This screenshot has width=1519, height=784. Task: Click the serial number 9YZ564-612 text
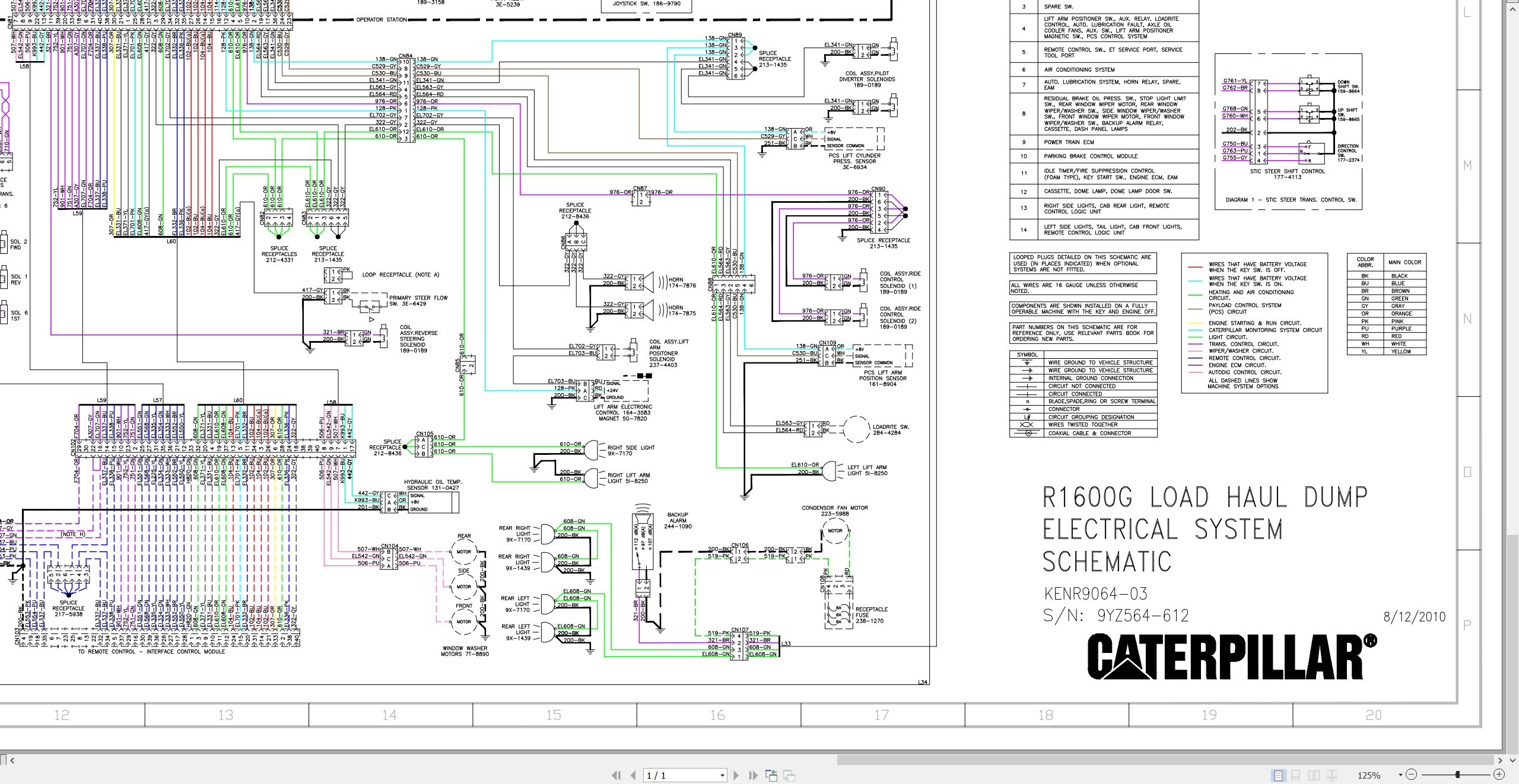(x=1143, y=616)
